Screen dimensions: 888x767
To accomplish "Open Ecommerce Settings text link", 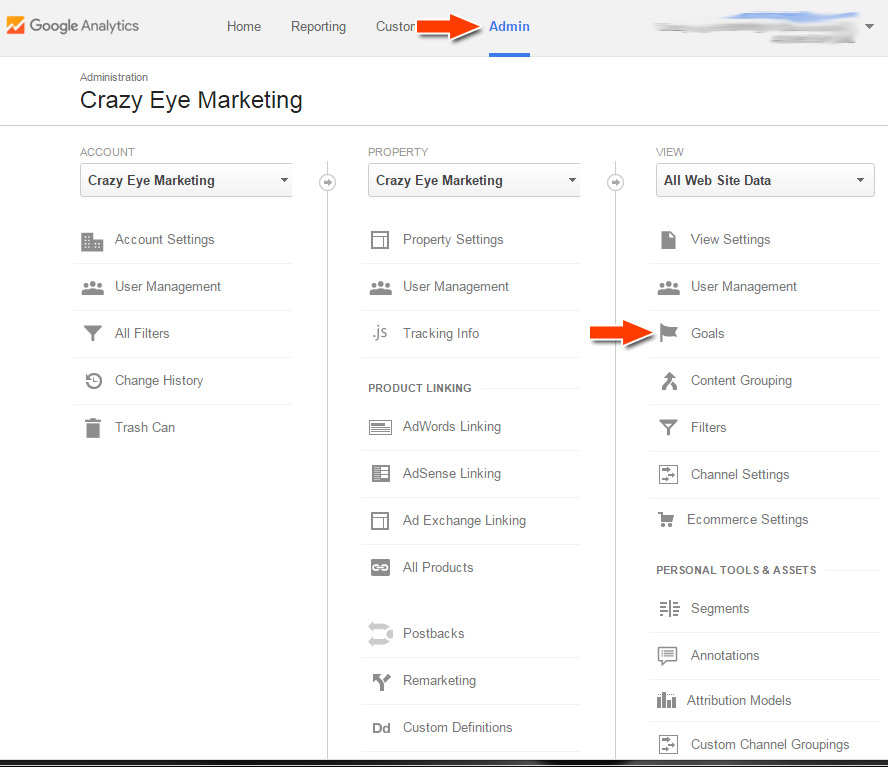I will click(748, 519).
